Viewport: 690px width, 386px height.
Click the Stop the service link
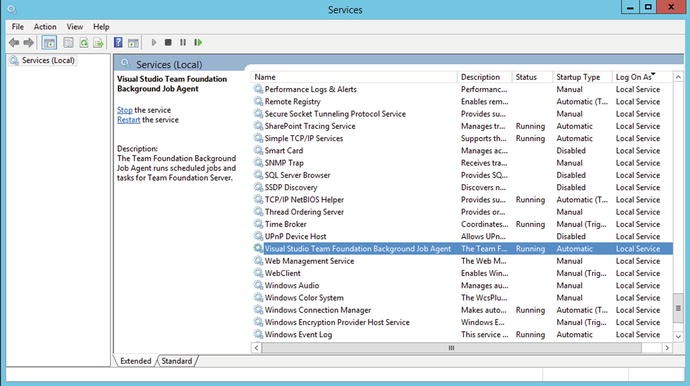[125, 110]
